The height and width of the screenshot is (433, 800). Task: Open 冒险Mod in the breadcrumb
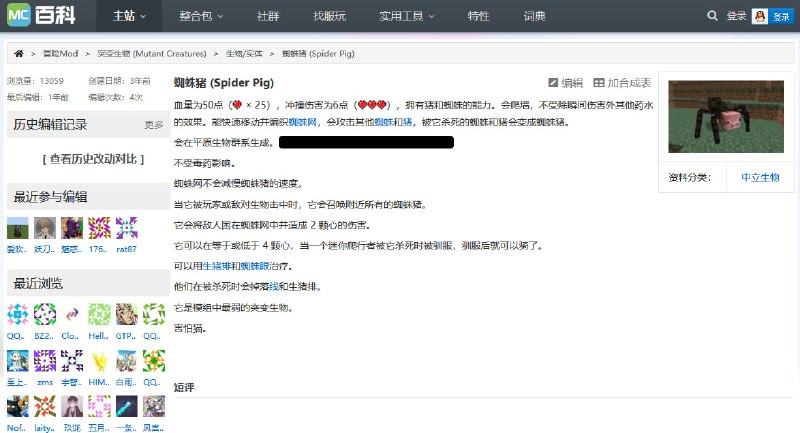pyautogui.click(x=60, y=54)
